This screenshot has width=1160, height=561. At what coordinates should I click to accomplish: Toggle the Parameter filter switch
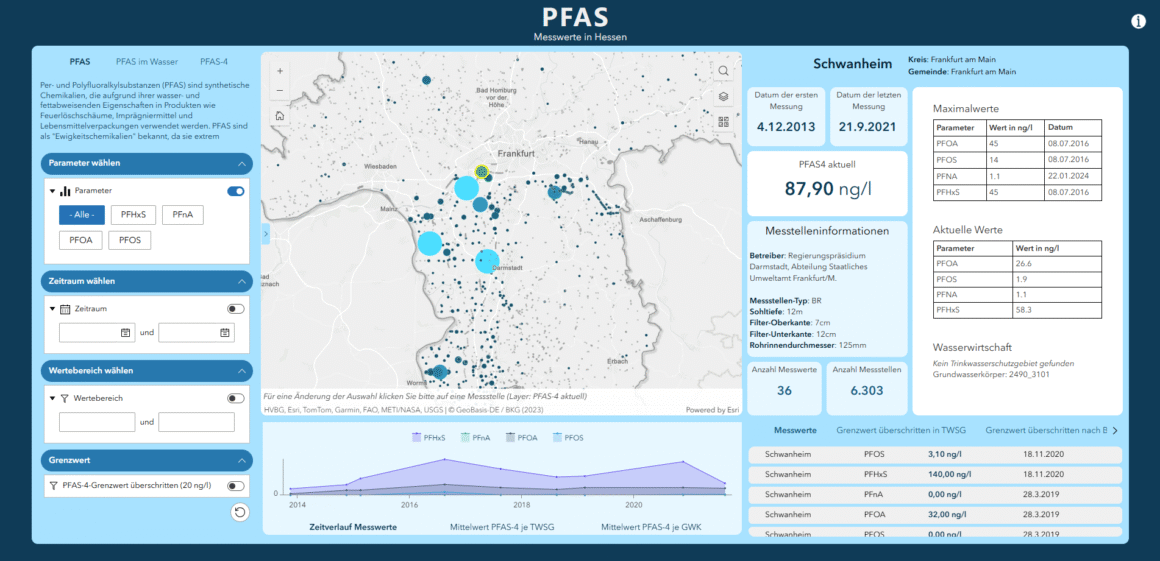(235, 191)
